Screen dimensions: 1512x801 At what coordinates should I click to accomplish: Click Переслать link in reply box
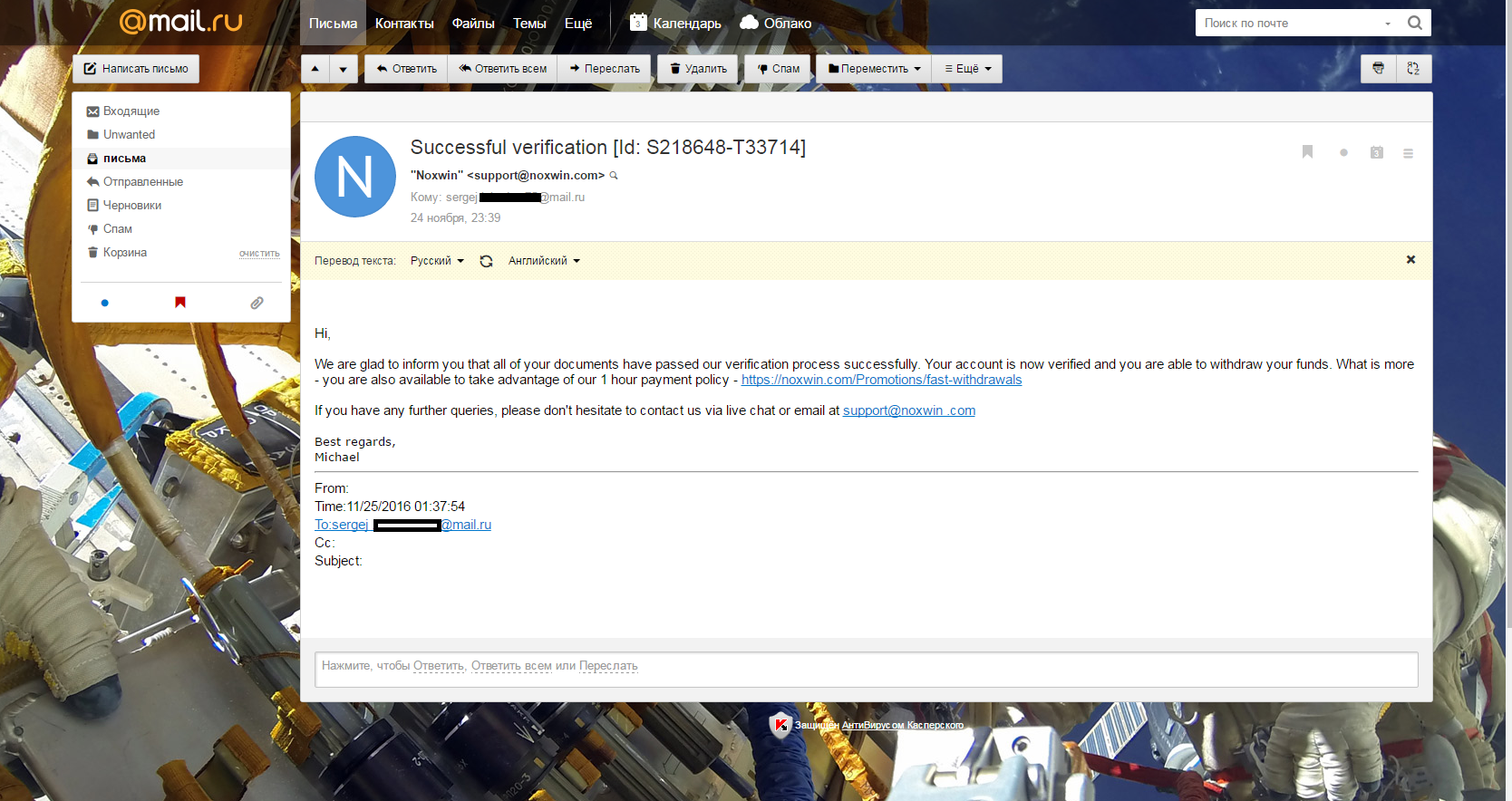[608, 666]
